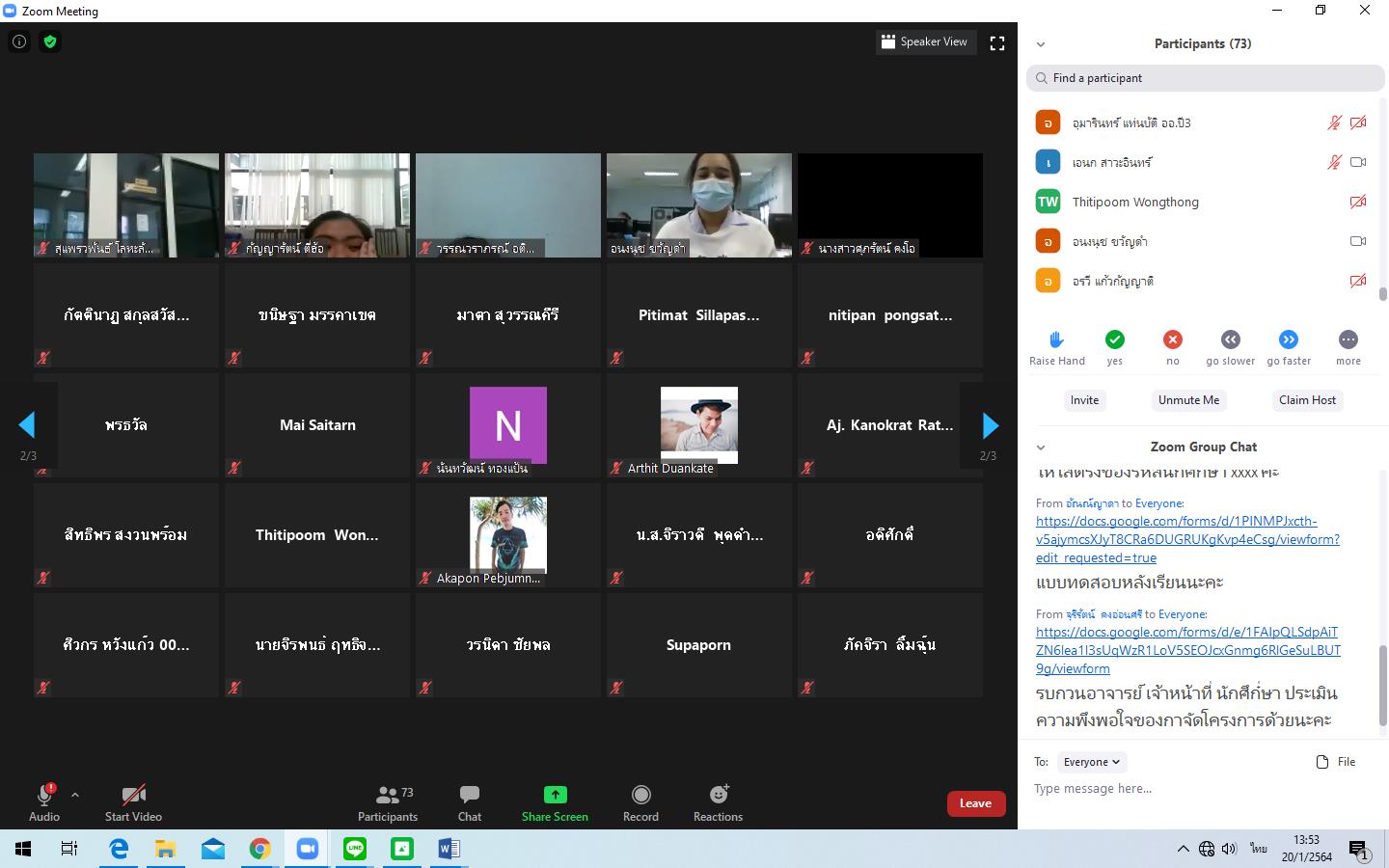Screen dimensions: 1389x868
Task: Select the Supaporn participant tile
Action: pyautogui.click(x=698, y=645)
